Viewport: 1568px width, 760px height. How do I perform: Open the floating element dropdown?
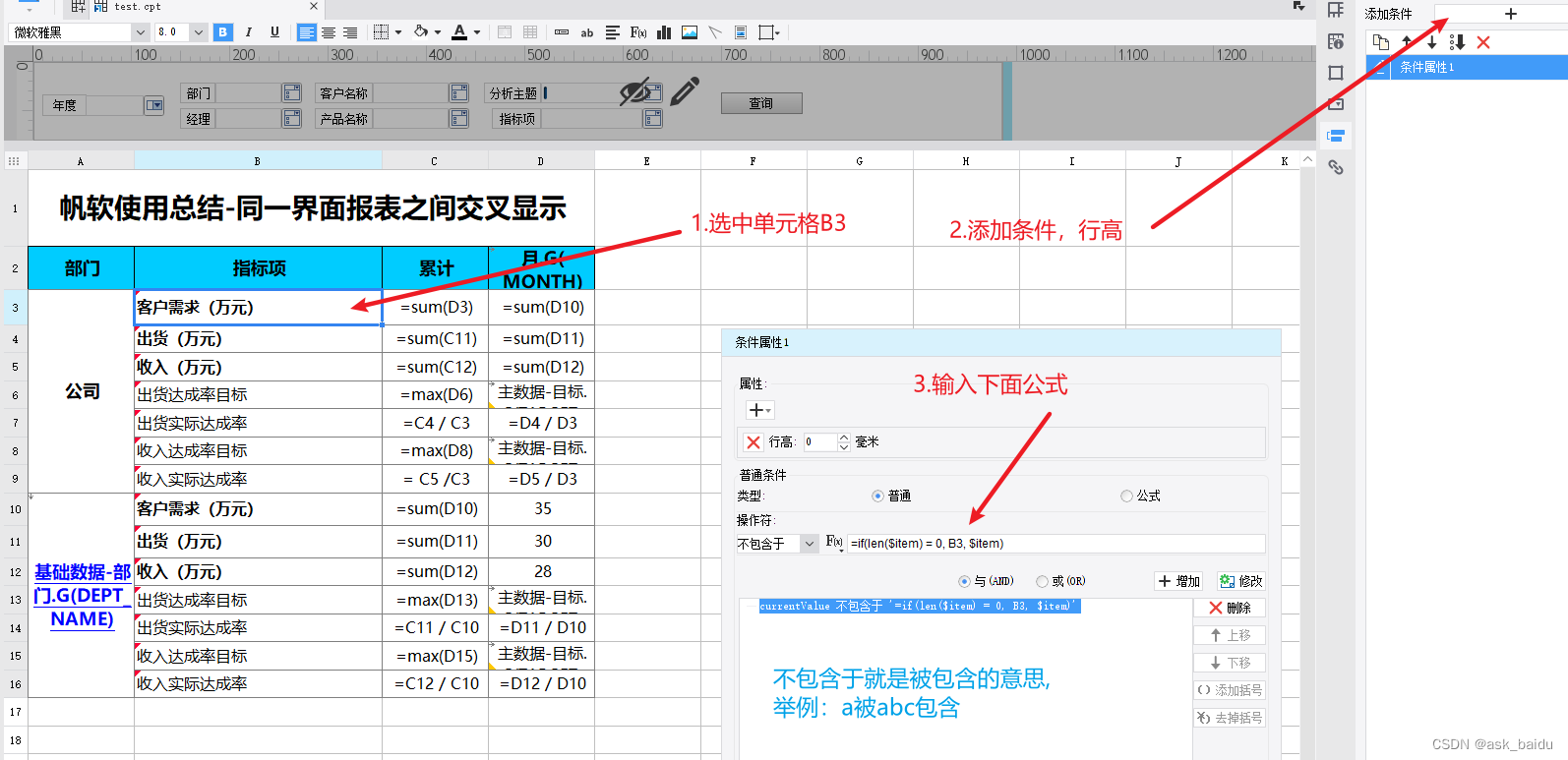770,32
